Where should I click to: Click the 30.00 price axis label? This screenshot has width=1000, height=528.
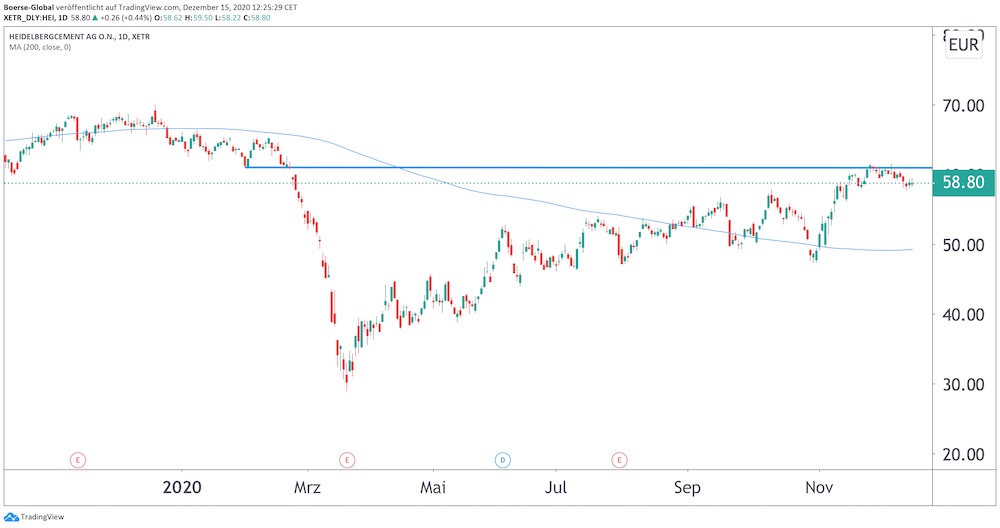[963, 385]
